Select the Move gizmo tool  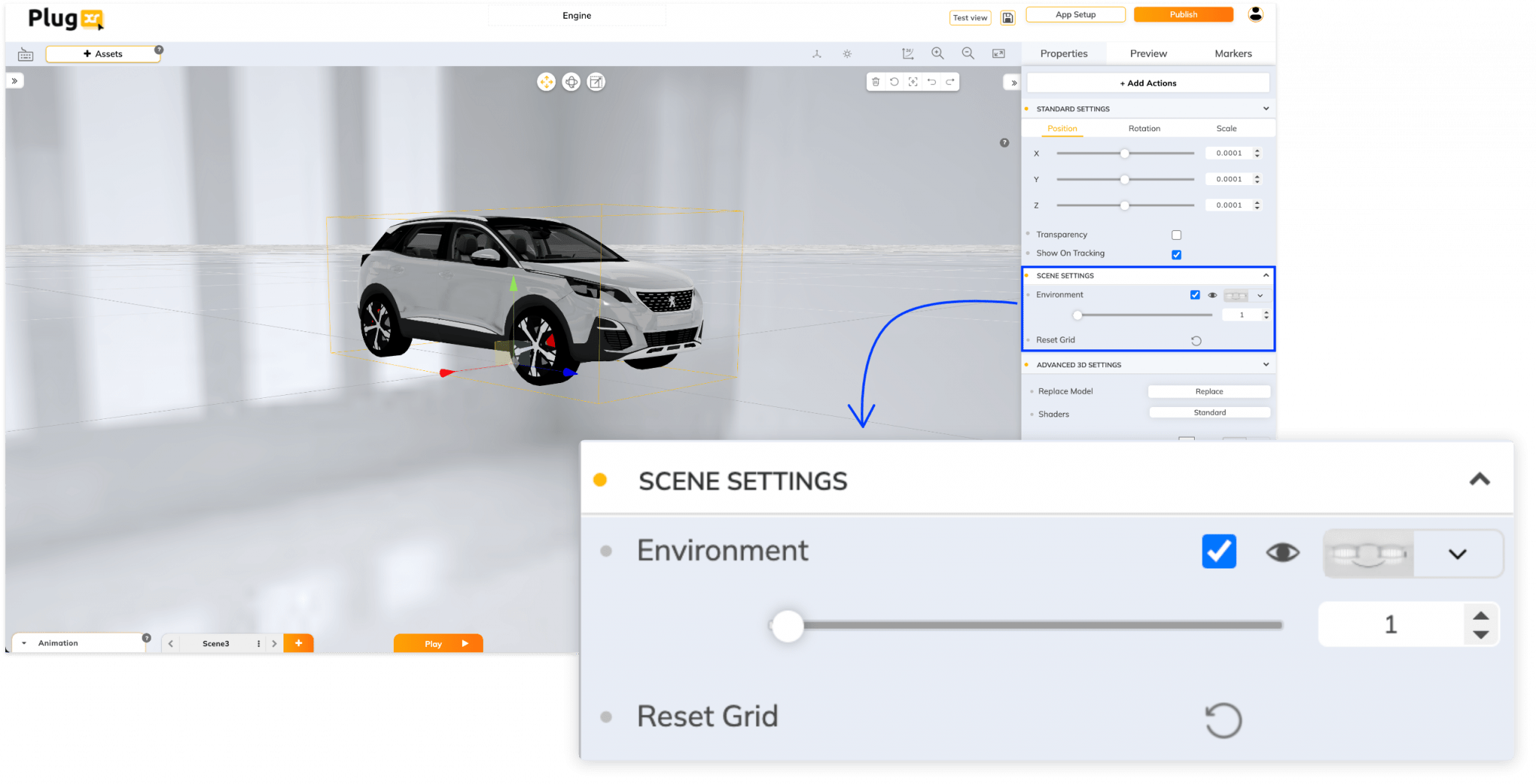pyautogui.click(x=546, y=82)
